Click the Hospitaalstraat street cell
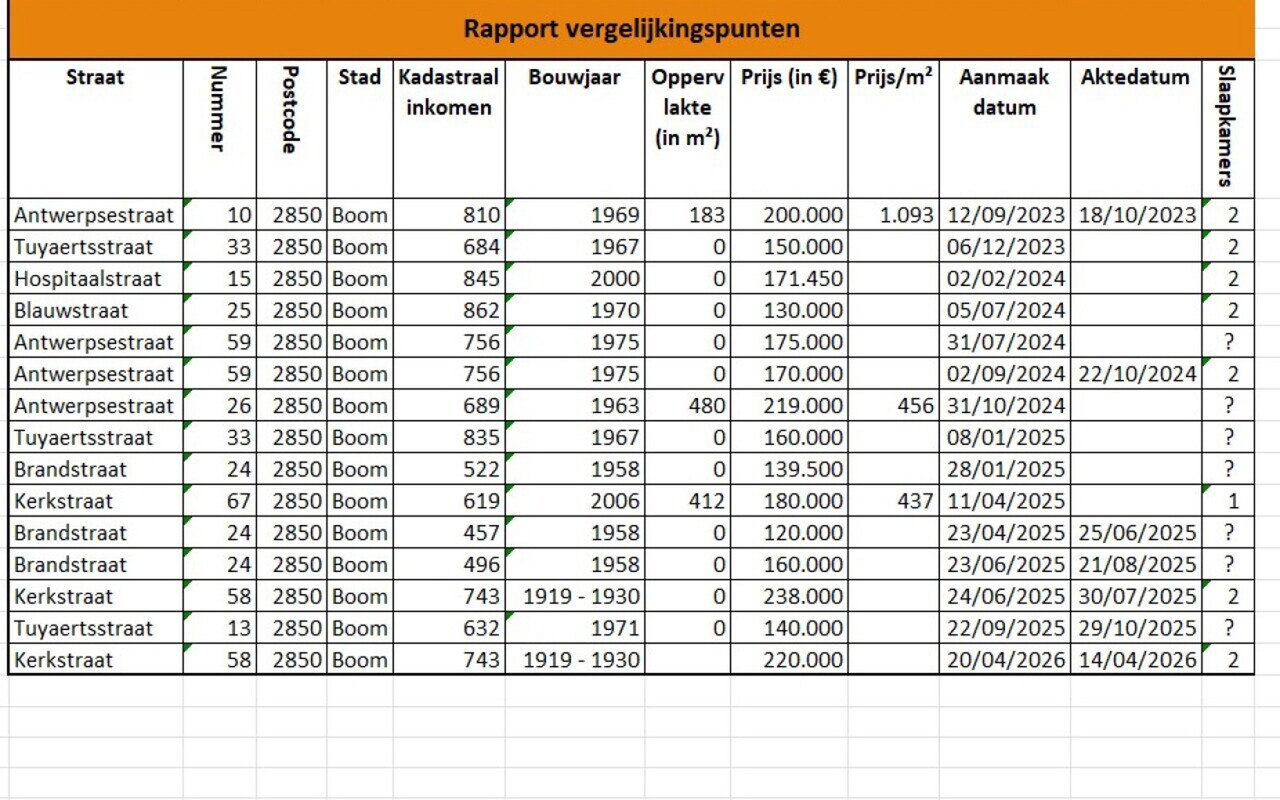This screenshot has height=800, width=1280. pyautogui.click(x=96, y=278)
